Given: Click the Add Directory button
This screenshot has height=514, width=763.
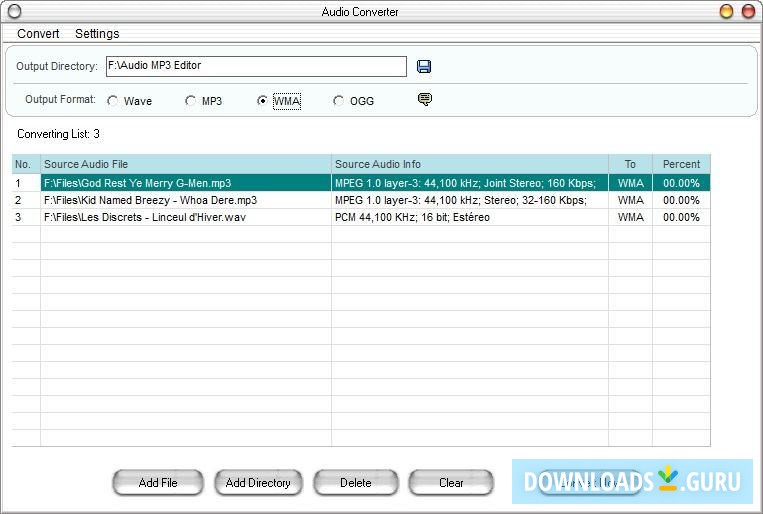Looking at the screenshot, I should [258, 482].
